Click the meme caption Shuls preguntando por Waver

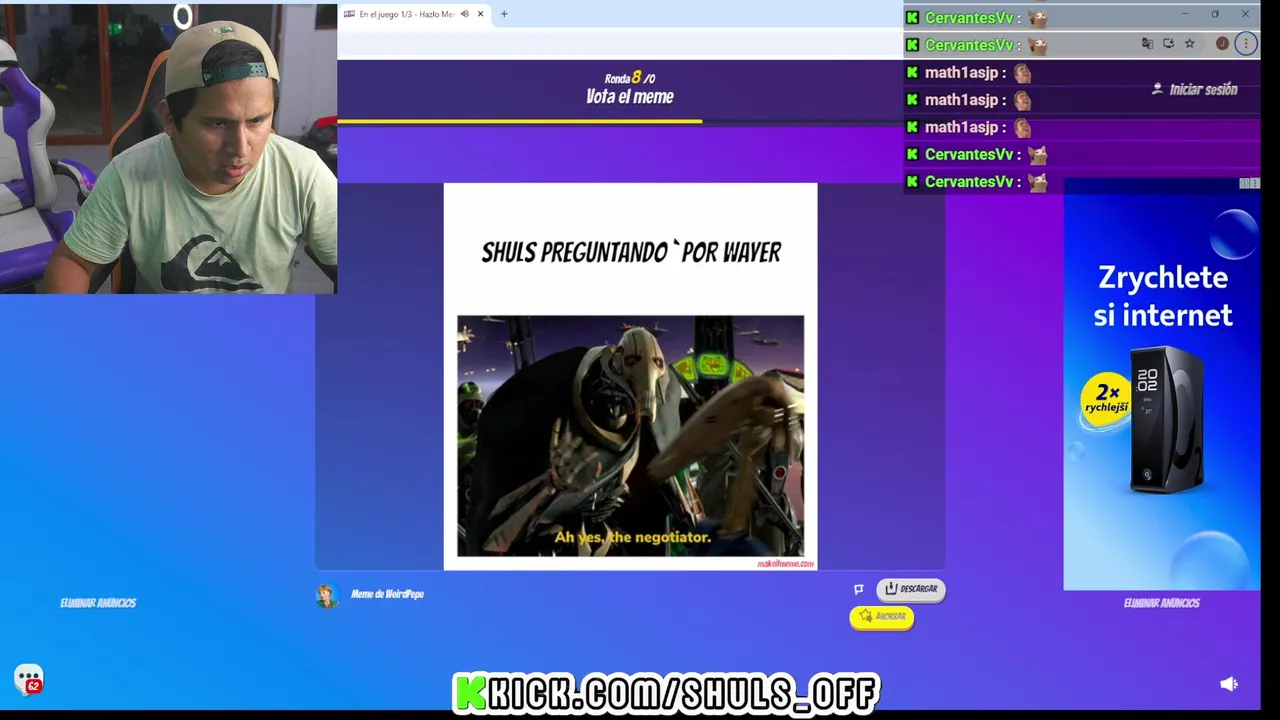point(631,253)
